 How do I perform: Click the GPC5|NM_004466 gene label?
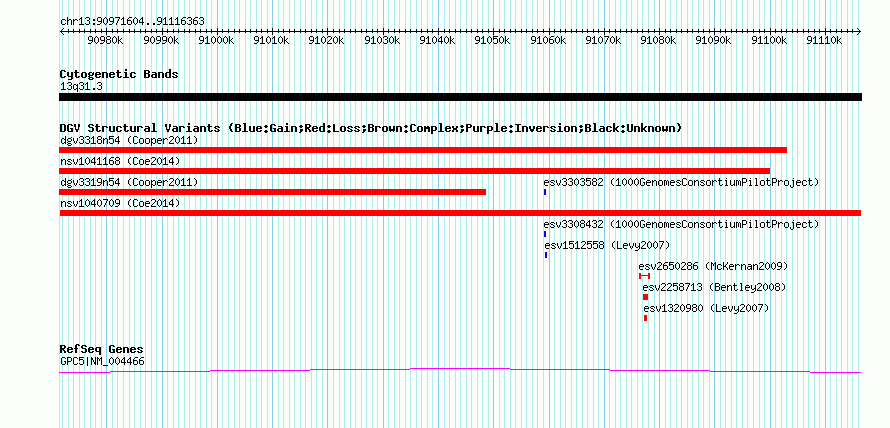pos(102,361)
